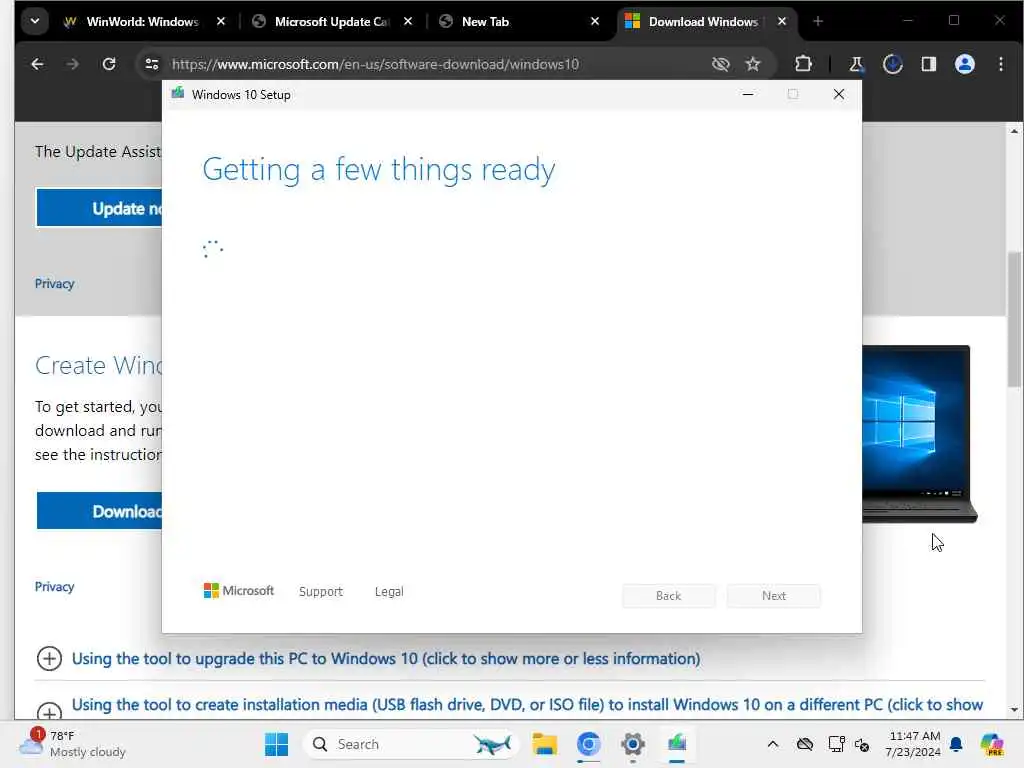Open the tab search dropdown arrow
The width and height of the screenshot is (1024, 768).
(x=35, y=21)
